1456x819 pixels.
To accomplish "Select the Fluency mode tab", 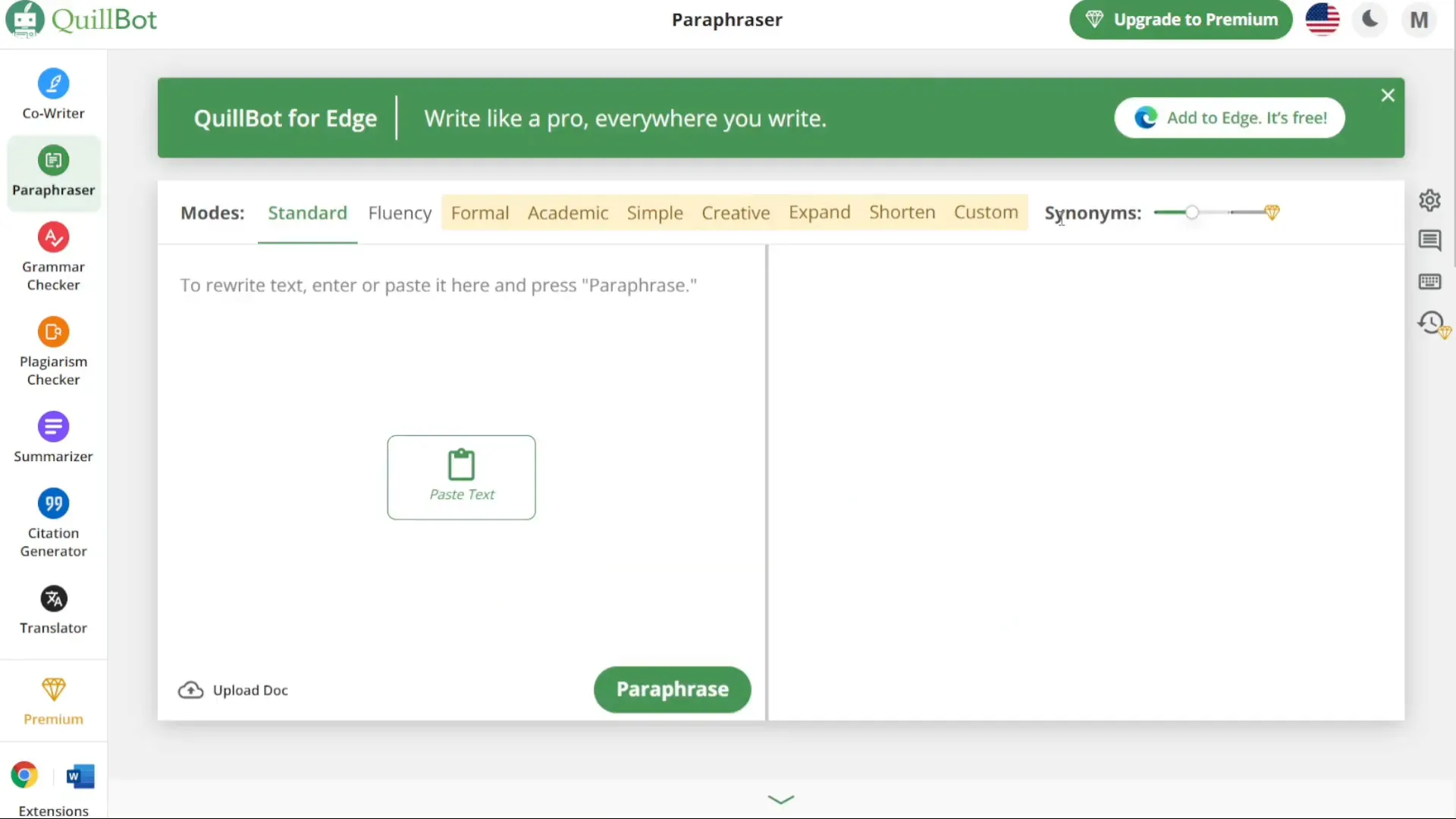I will coord(400,213).
